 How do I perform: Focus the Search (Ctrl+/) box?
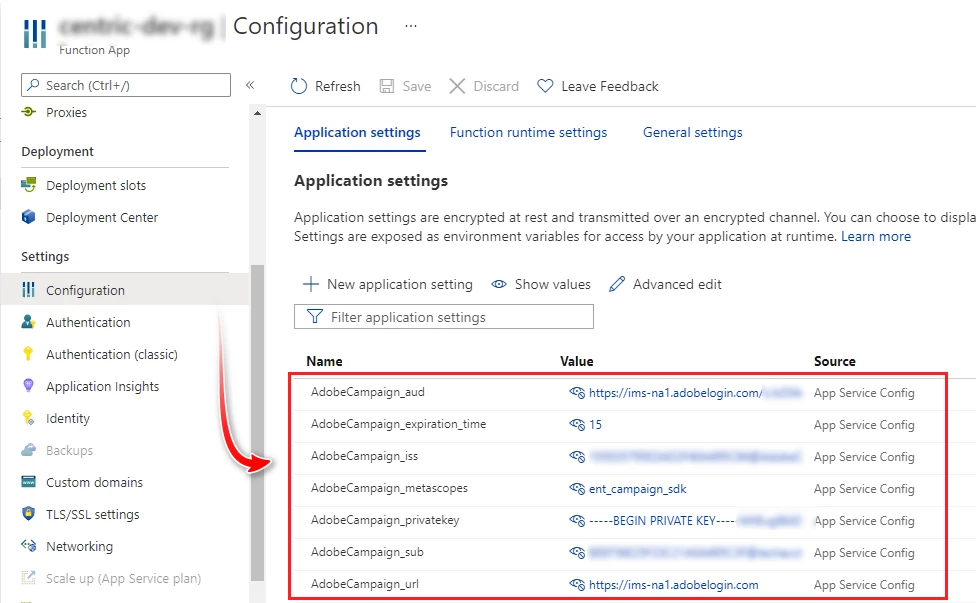pos(126,85)
